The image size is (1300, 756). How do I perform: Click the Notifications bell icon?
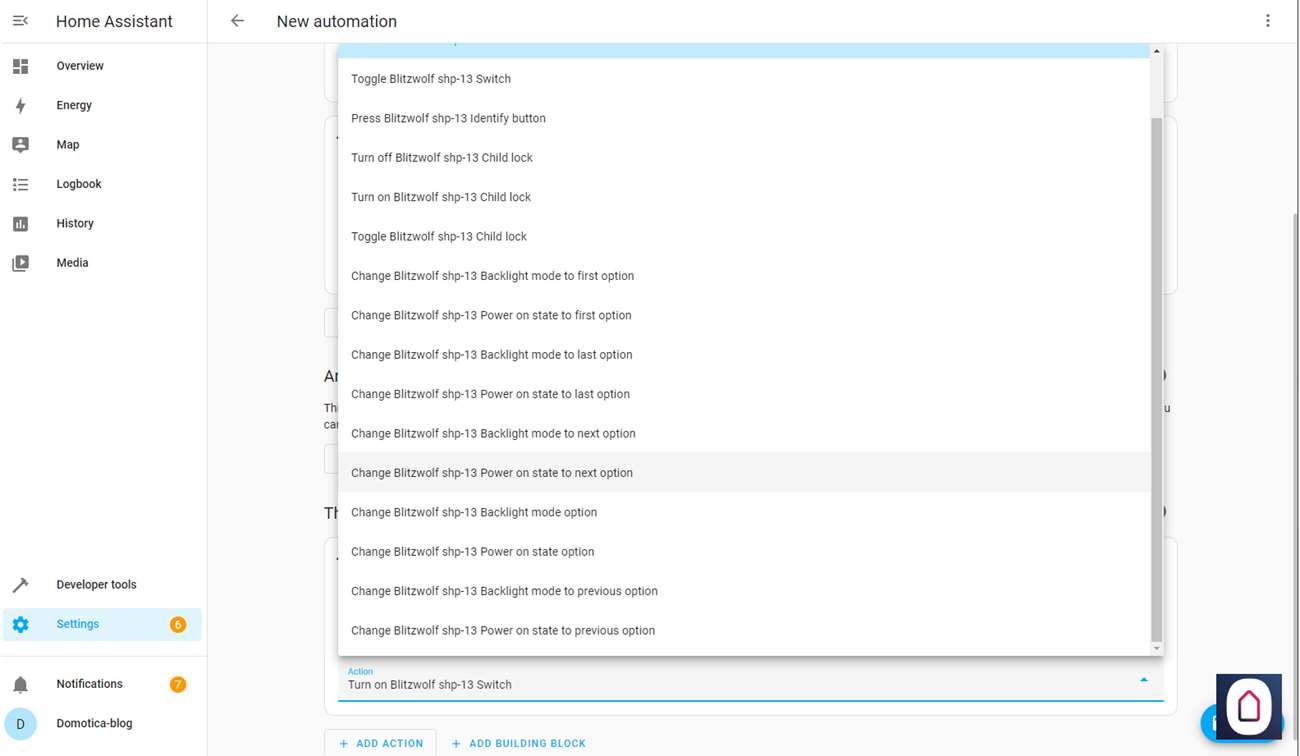(20, 685)
